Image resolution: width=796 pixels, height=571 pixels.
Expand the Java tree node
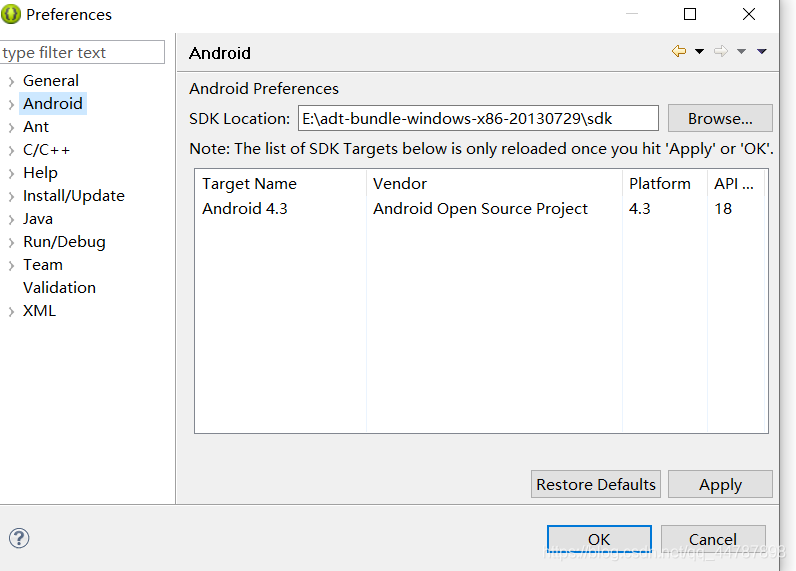pos(11,219)
